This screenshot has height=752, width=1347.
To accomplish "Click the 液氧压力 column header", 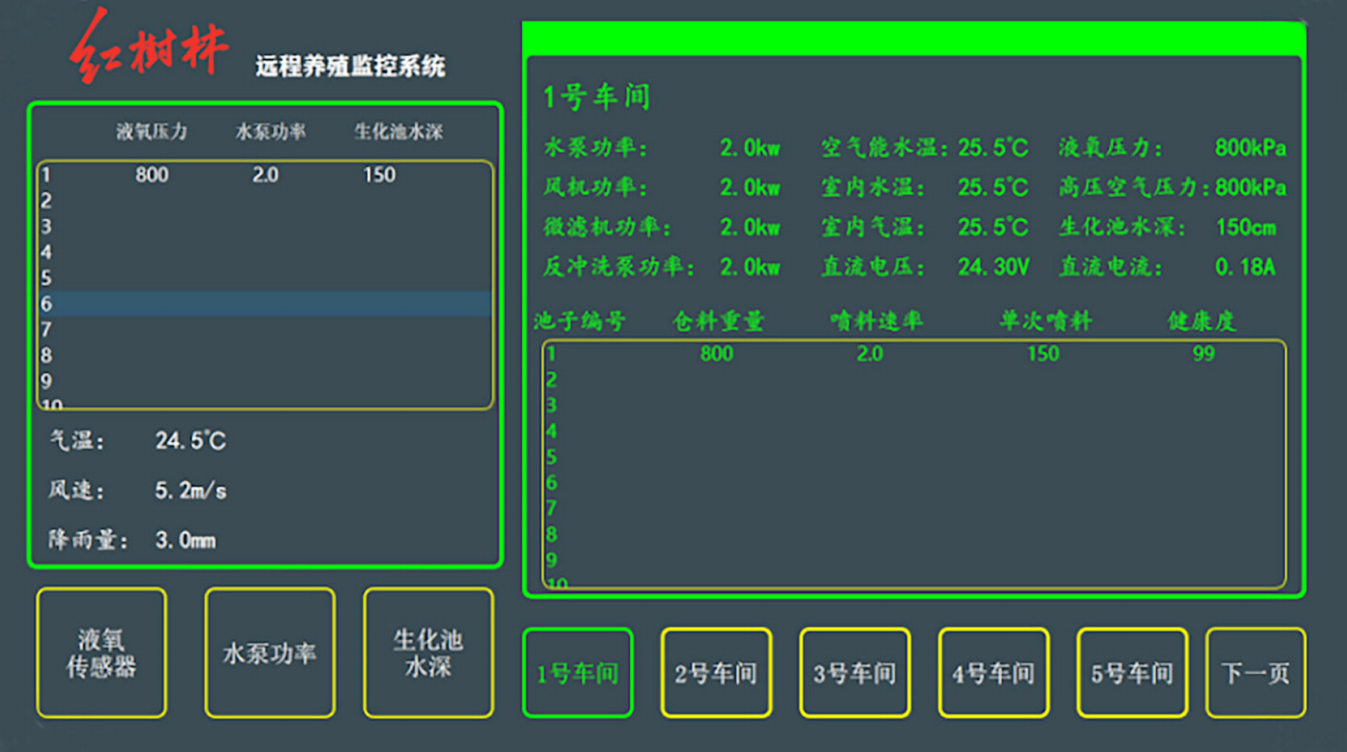I will pyautogui.click(x=151, y=132).
